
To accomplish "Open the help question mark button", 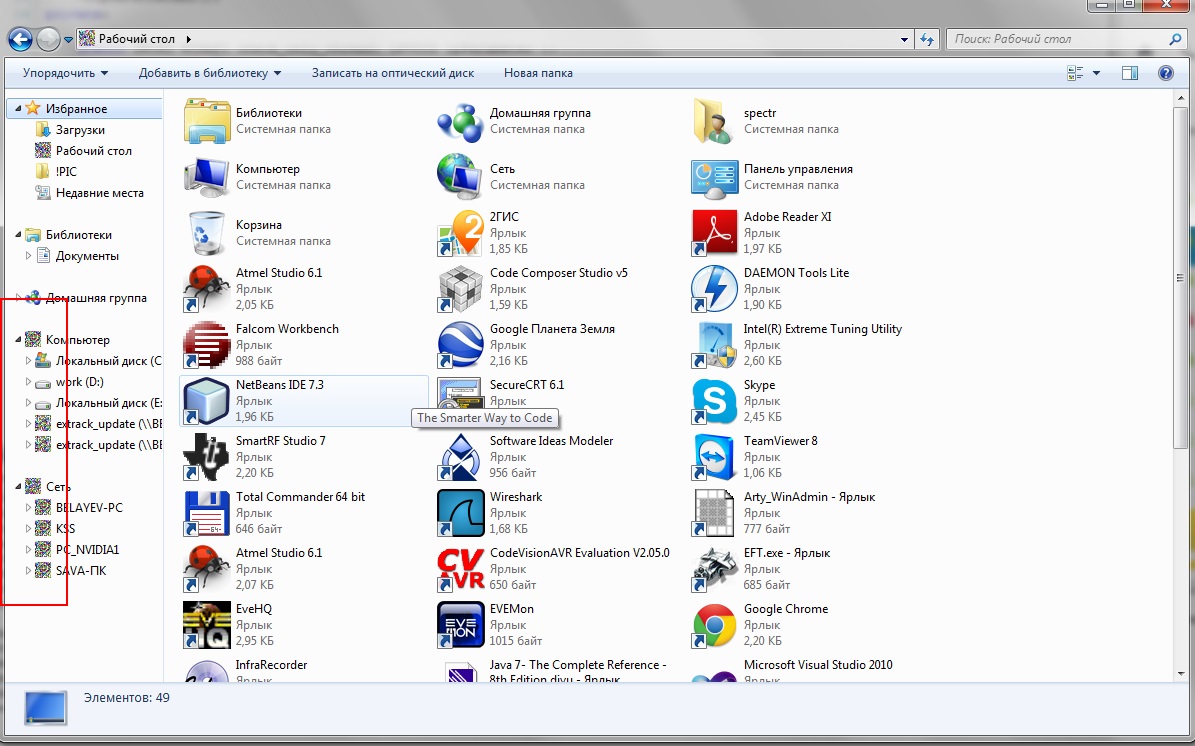I will 1165,73.
